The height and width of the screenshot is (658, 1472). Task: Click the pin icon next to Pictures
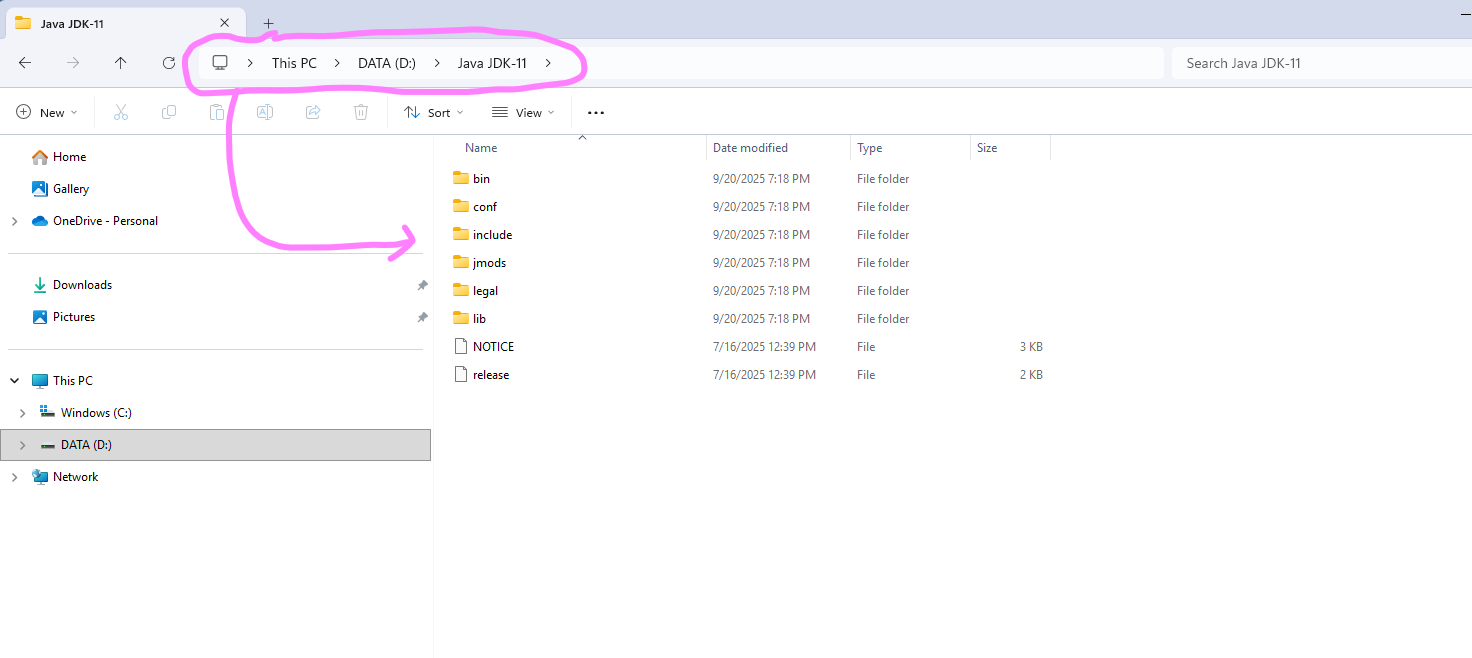(422, 317)
